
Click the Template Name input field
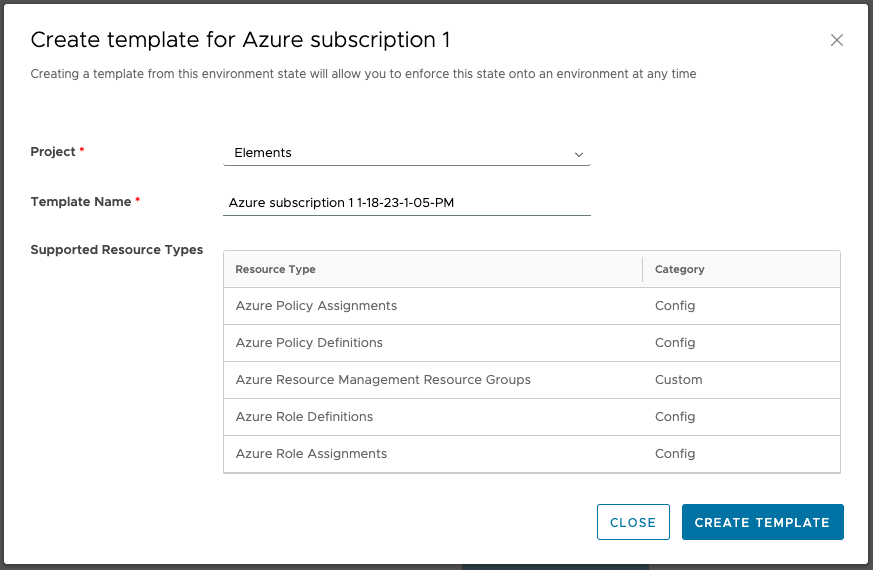(407, 203)
